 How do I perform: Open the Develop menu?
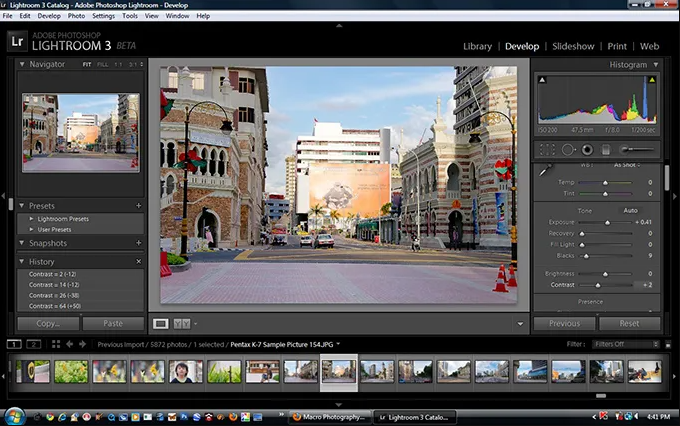click(x=48, y=16)
